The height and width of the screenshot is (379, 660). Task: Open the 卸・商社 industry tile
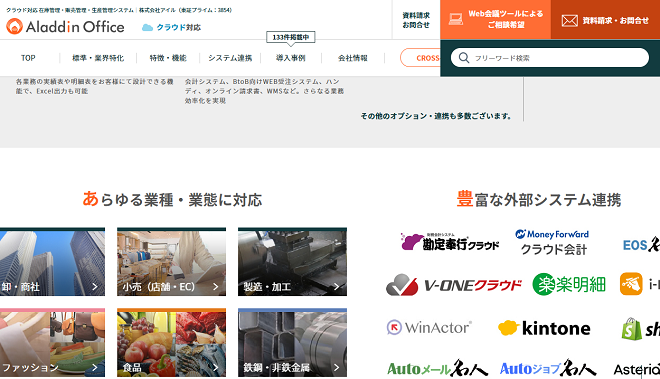[52, 262]
